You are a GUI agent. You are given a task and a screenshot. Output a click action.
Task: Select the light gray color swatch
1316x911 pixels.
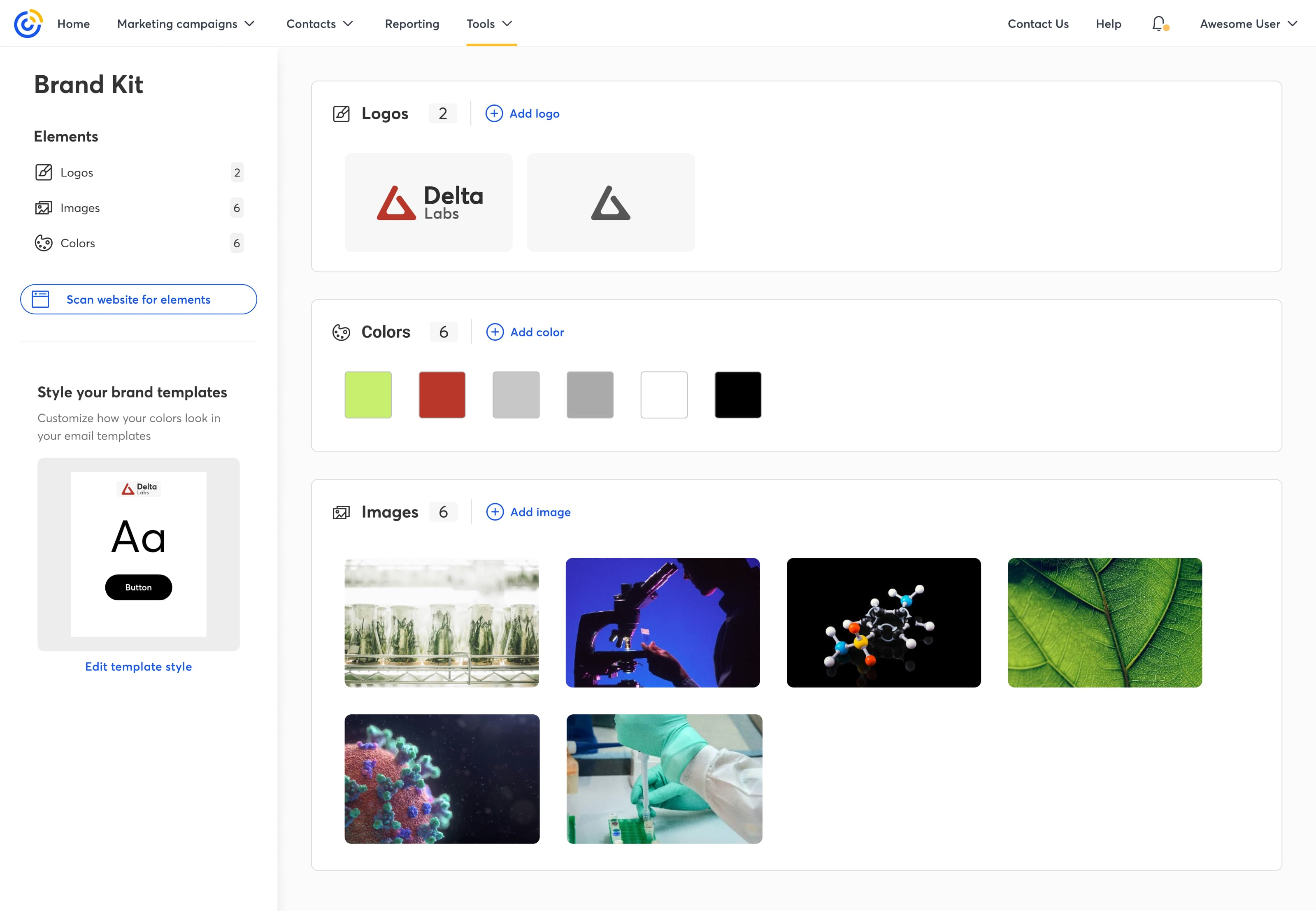(516, 395)
